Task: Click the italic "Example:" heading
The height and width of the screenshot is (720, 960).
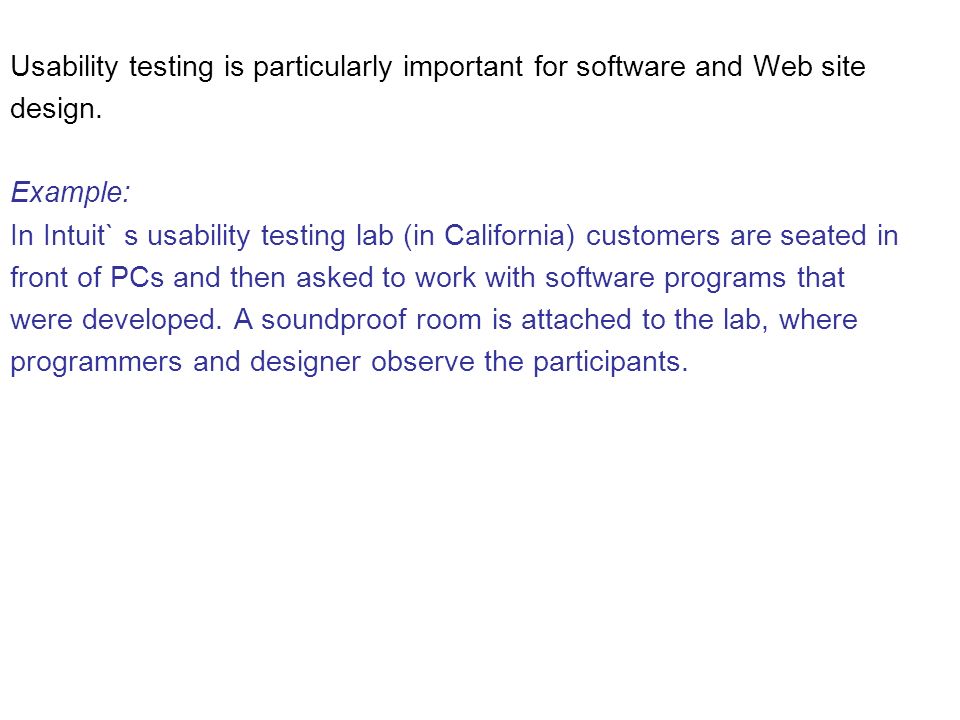Action: [70, 192]
